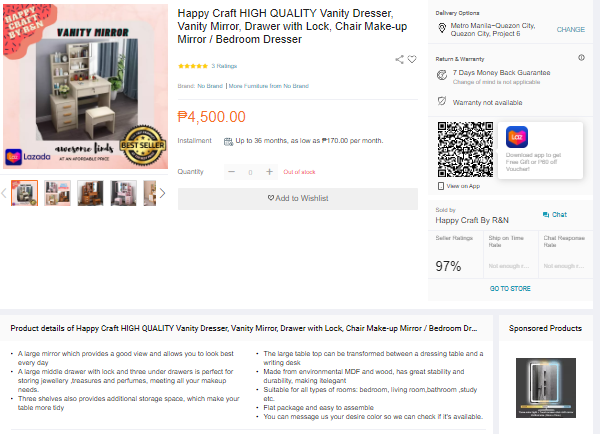The width and height of the screenshot is (600, 434).
Task: Show previous thumbnails with left arrow
Action: coord(4,193)
